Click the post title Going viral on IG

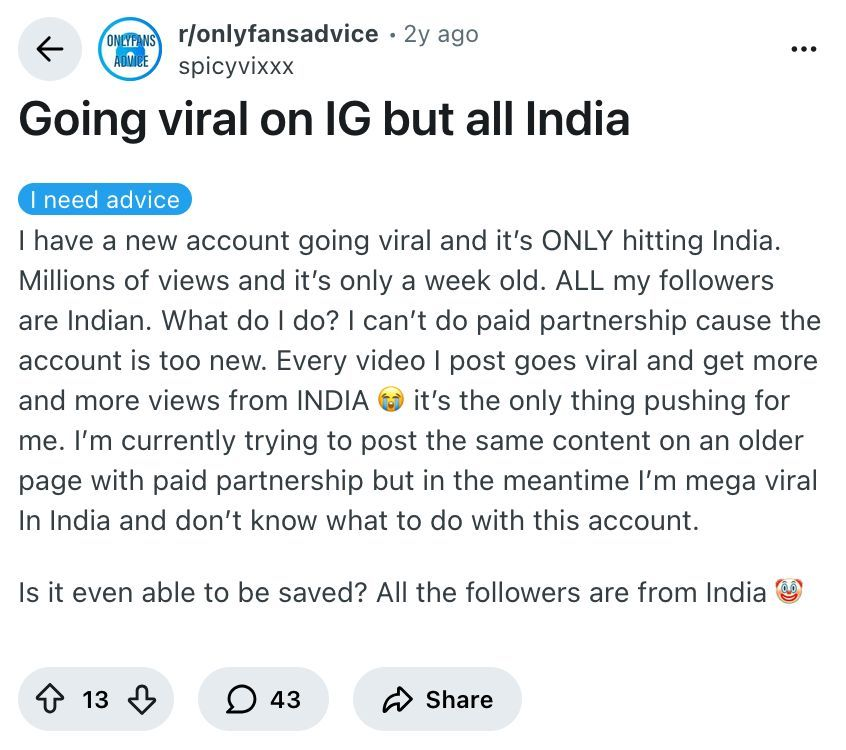coord(324,119)
